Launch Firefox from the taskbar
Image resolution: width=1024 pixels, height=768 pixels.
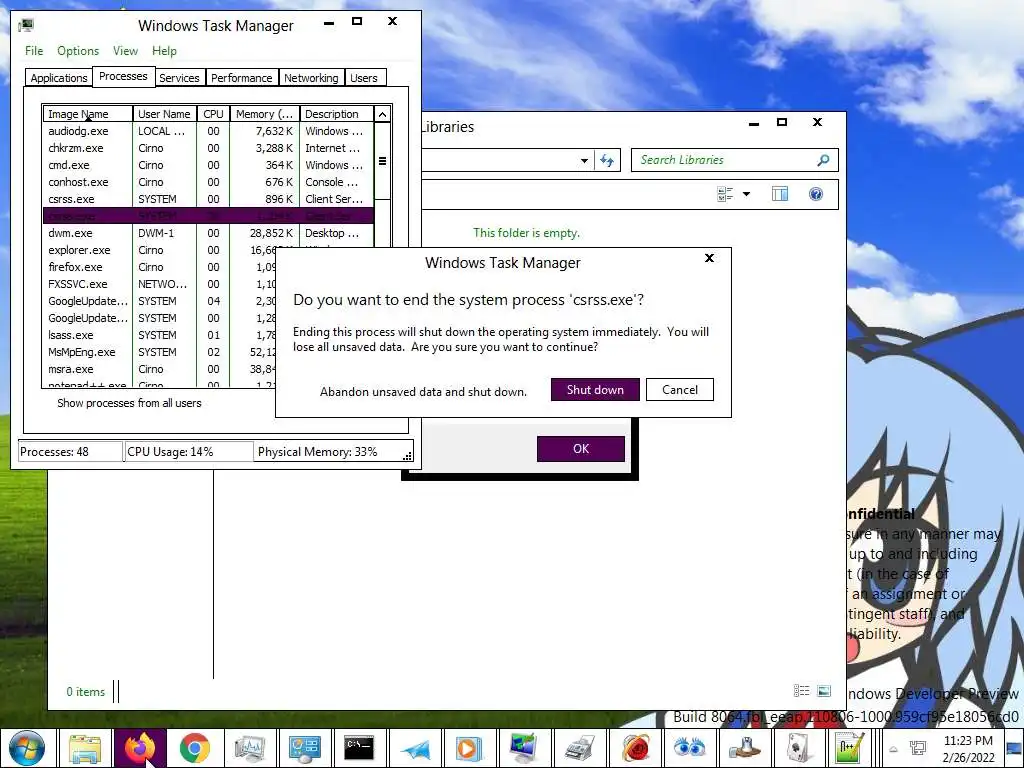140,748
